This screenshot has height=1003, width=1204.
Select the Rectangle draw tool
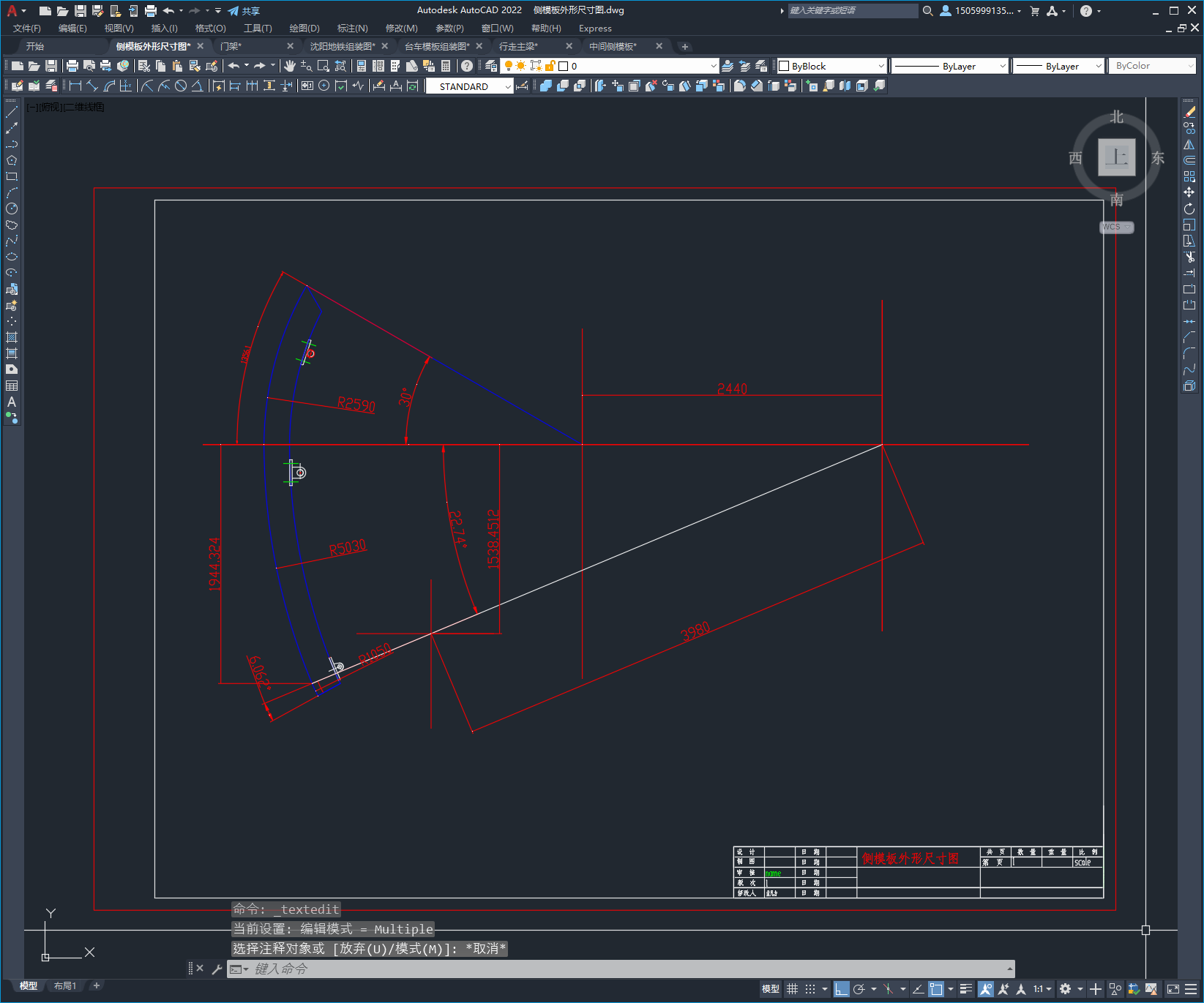pos(12,176)
